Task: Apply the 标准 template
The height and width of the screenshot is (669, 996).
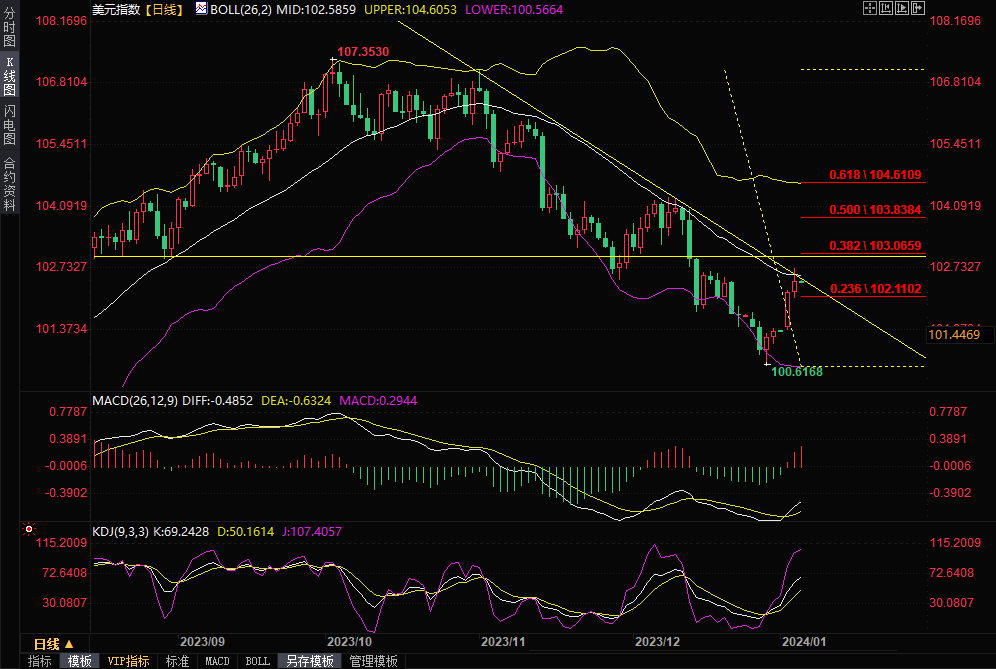Action: point(177,661)
